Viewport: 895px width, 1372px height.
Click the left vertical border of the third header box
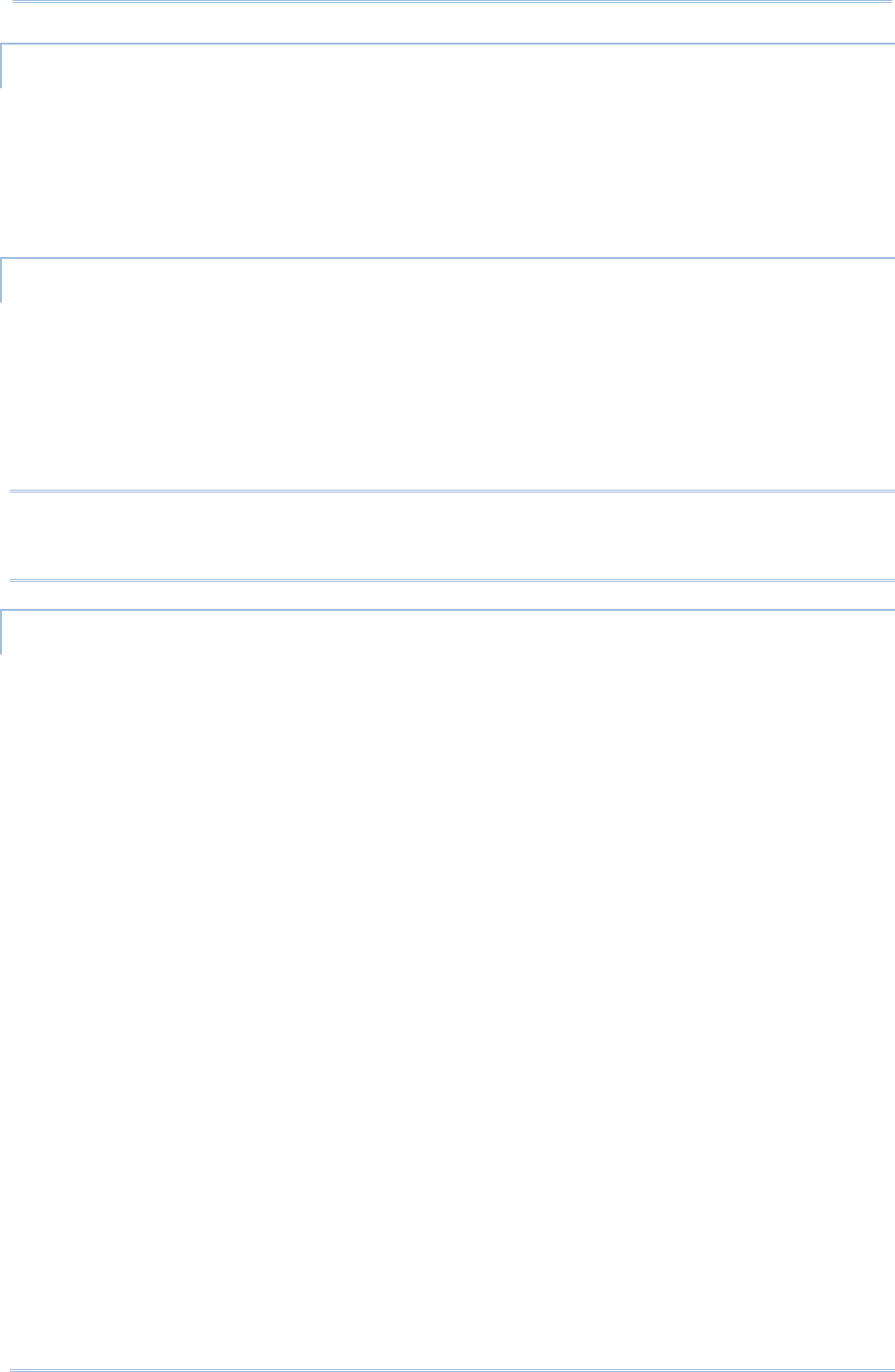point(1,631)
